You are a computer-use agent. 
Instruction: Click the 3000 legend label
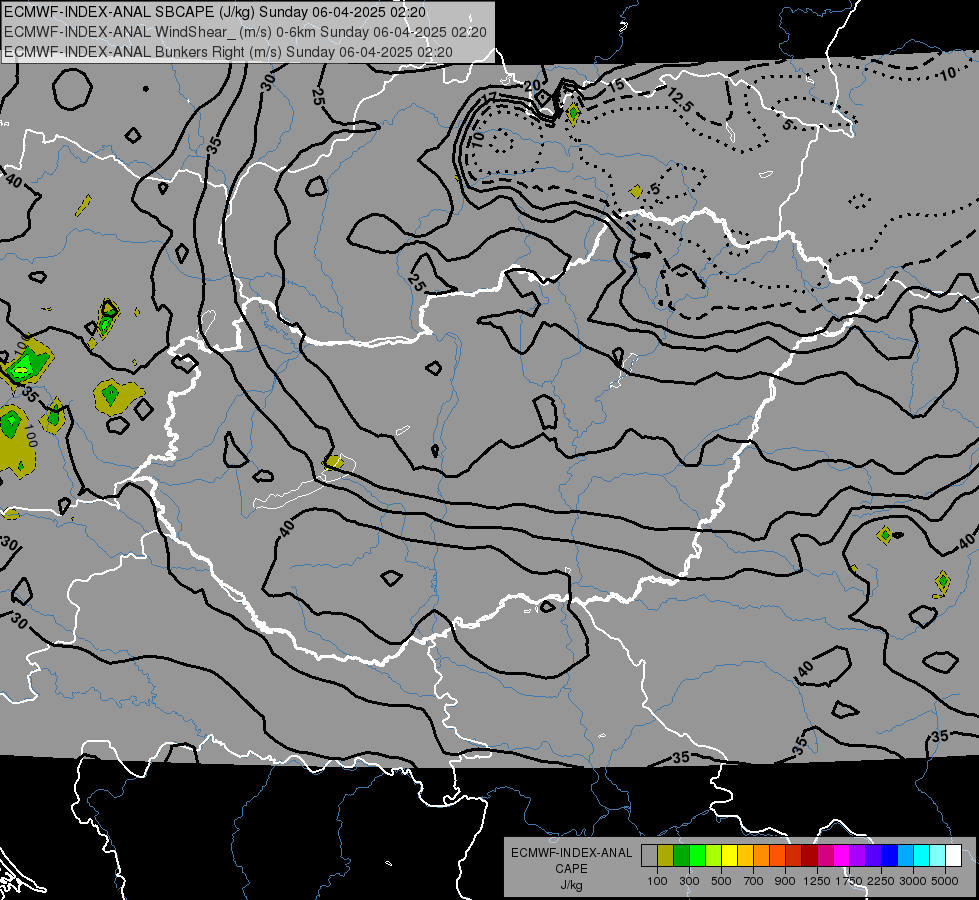pyautogui.click(x=913, y=881)
